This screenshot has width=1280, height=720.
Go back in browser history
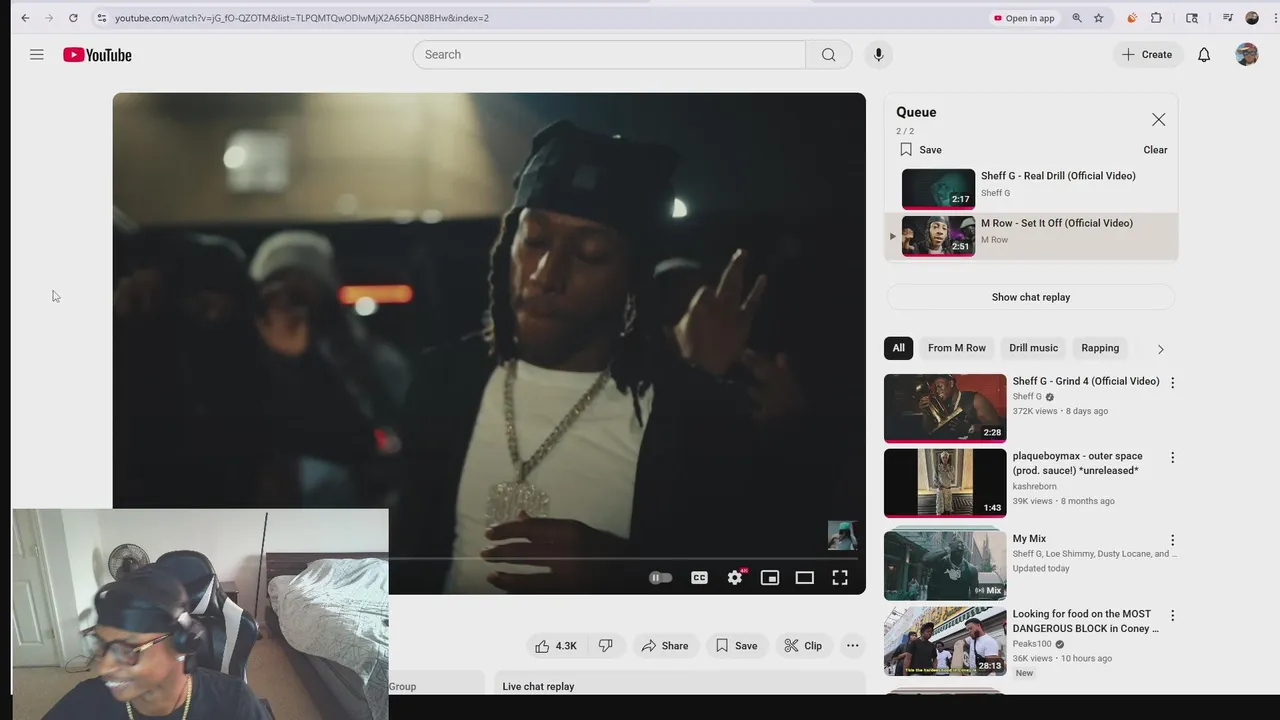tap(25, 18)
